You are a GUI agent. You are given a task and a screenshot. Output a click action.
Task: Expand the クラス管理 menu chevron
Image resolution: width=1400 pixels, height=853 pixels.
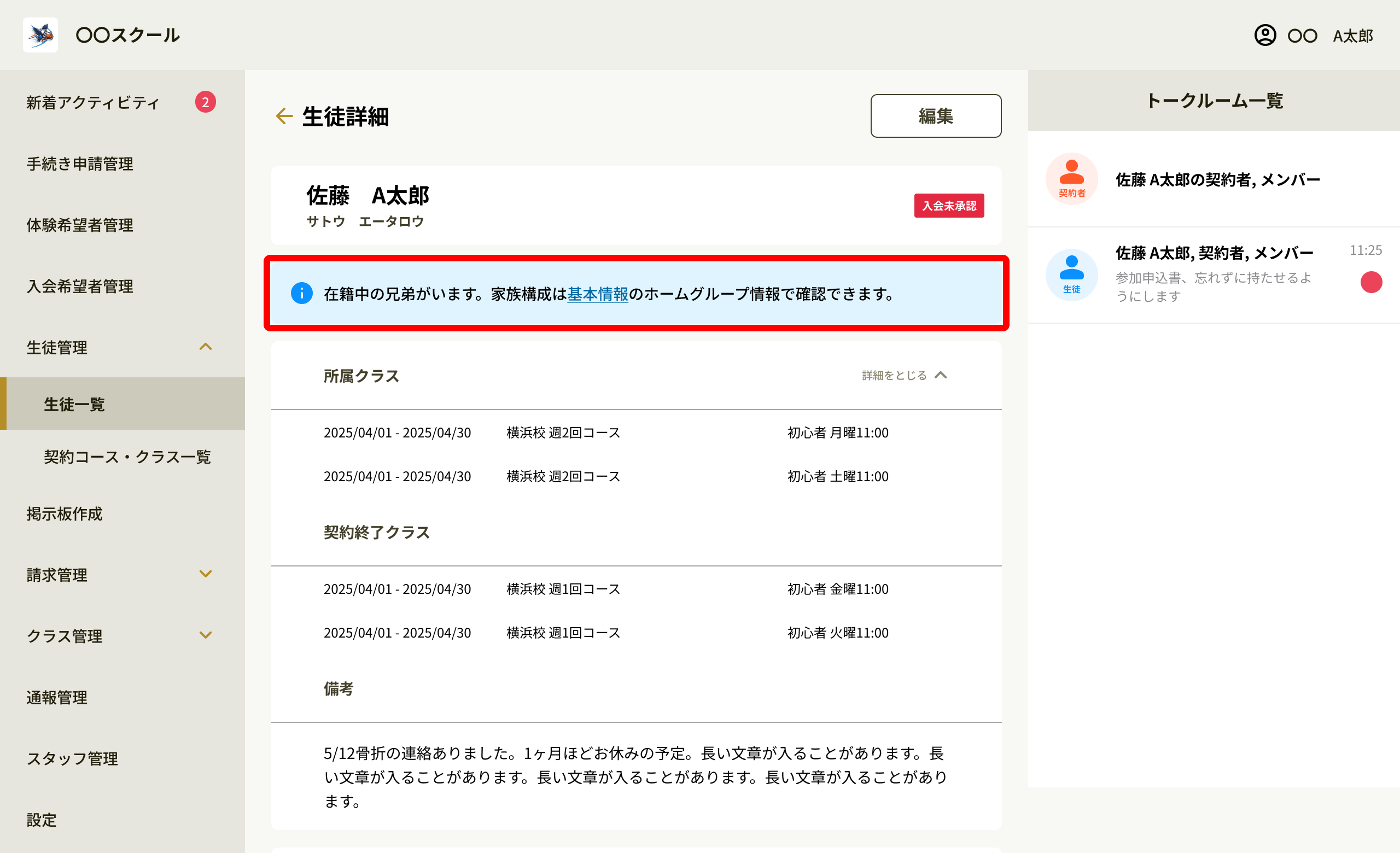206,635
